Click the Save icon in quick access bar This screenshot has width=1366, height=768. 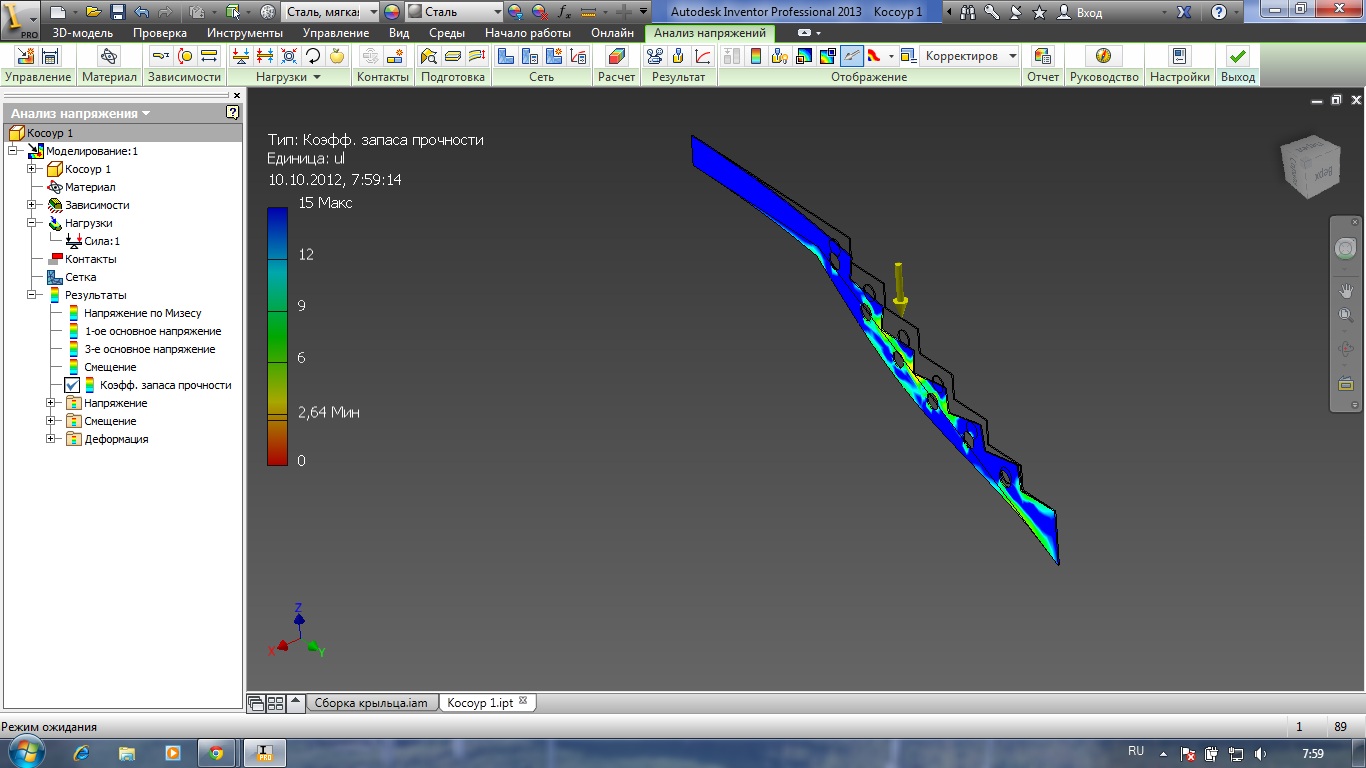click(x=117, y=12)
